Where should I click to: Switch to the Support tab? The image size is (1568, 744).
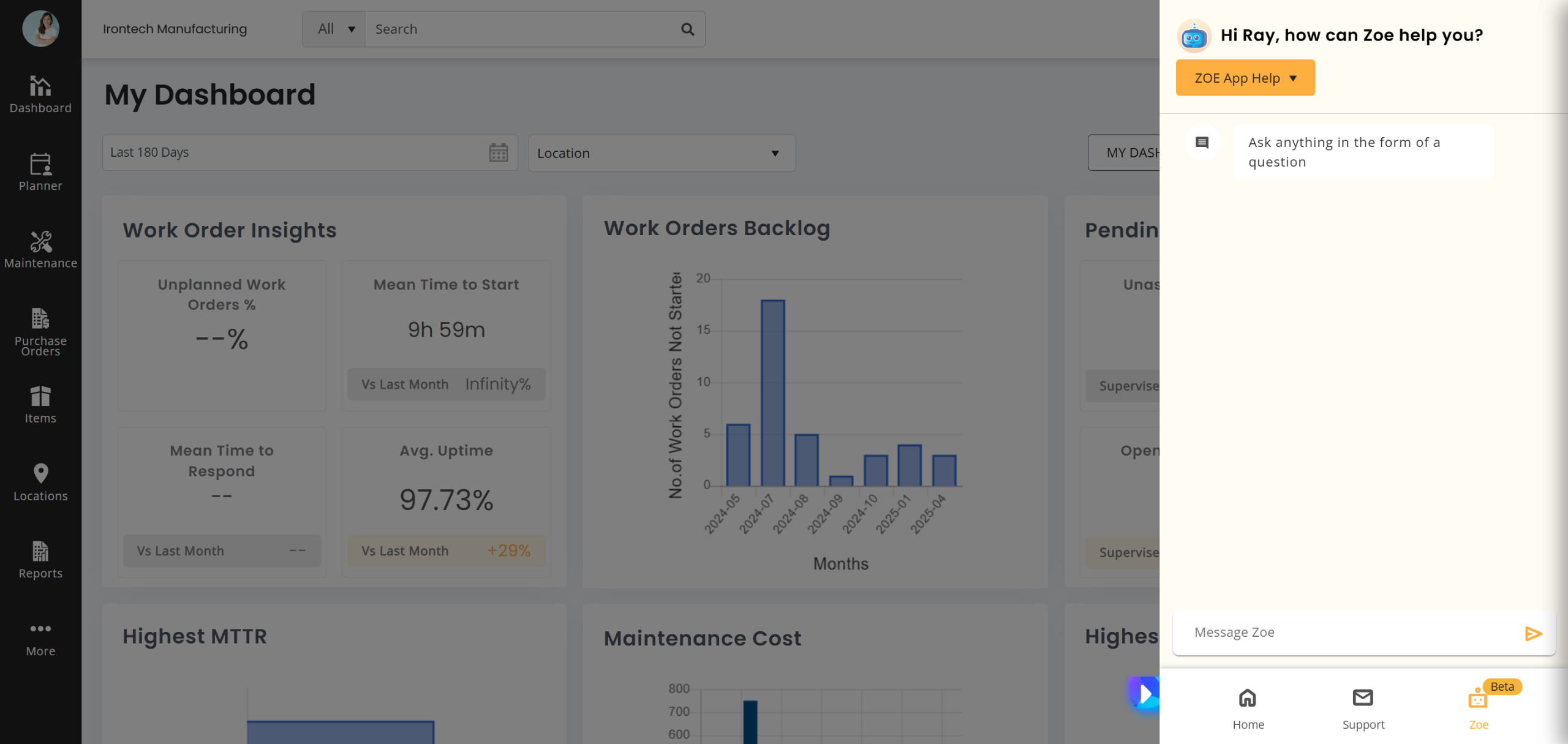click(1363, 708)
